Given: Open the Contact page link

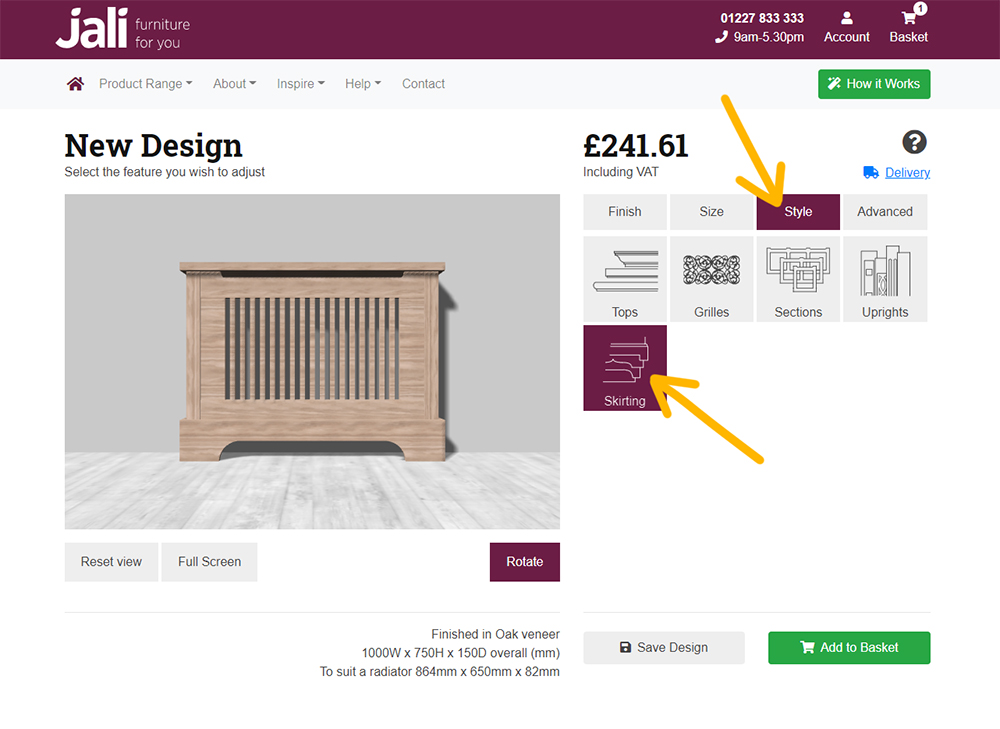Looking at the screenshot, I should pos(423,84).
